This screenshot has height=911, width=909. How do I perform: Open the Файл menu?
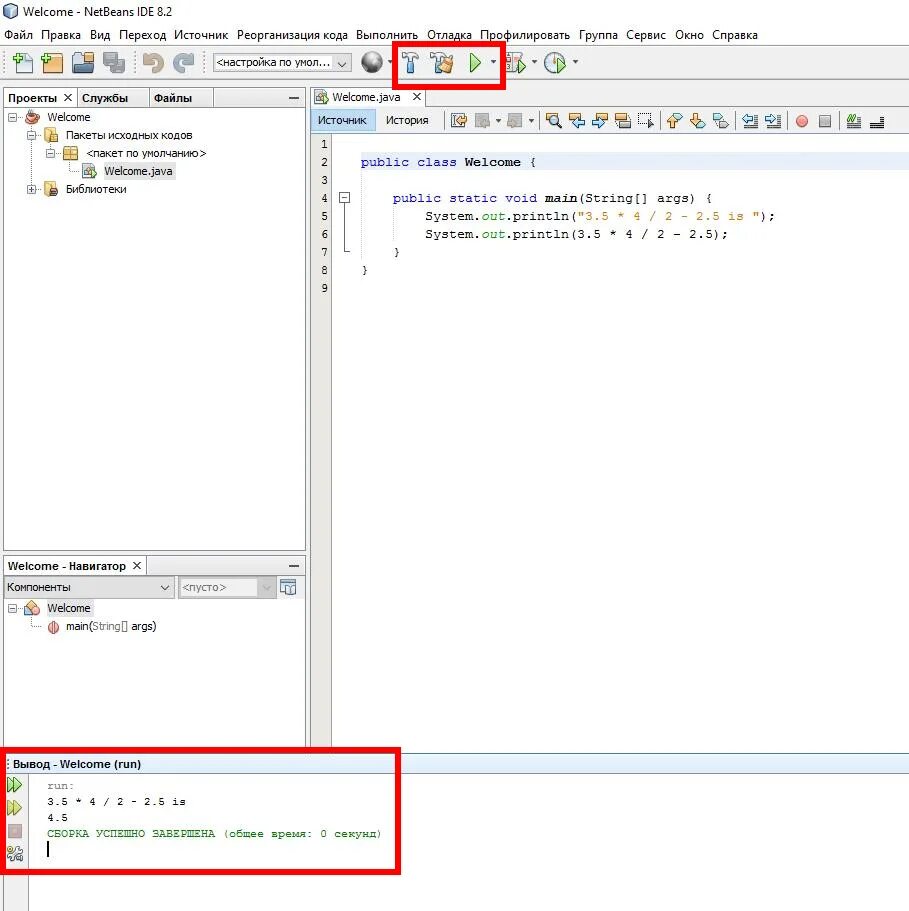click(19, 35)
